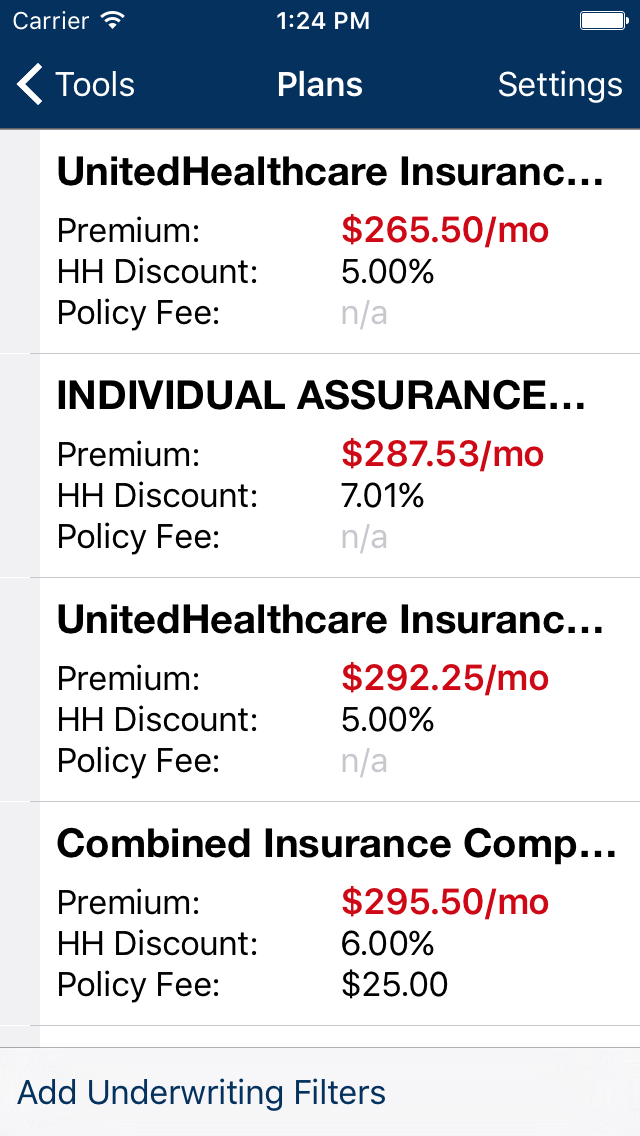Tap the 6.00% HH Discount value

pyautogui.click(x=388, y=944)
